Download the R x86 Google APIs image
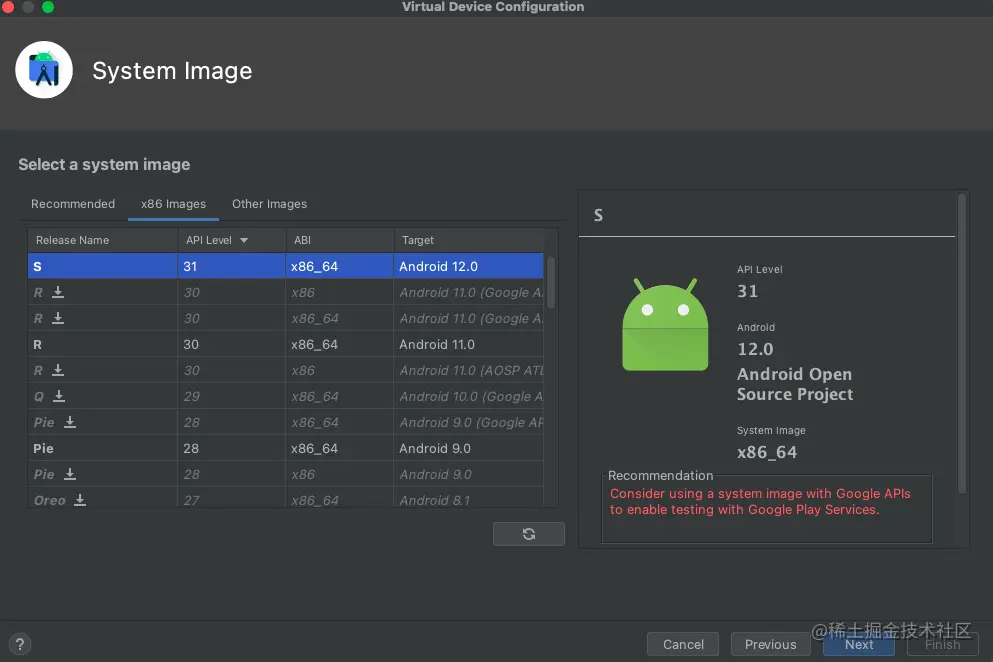Viewport: 993px width, 662px height. click(x=58, y=292)
